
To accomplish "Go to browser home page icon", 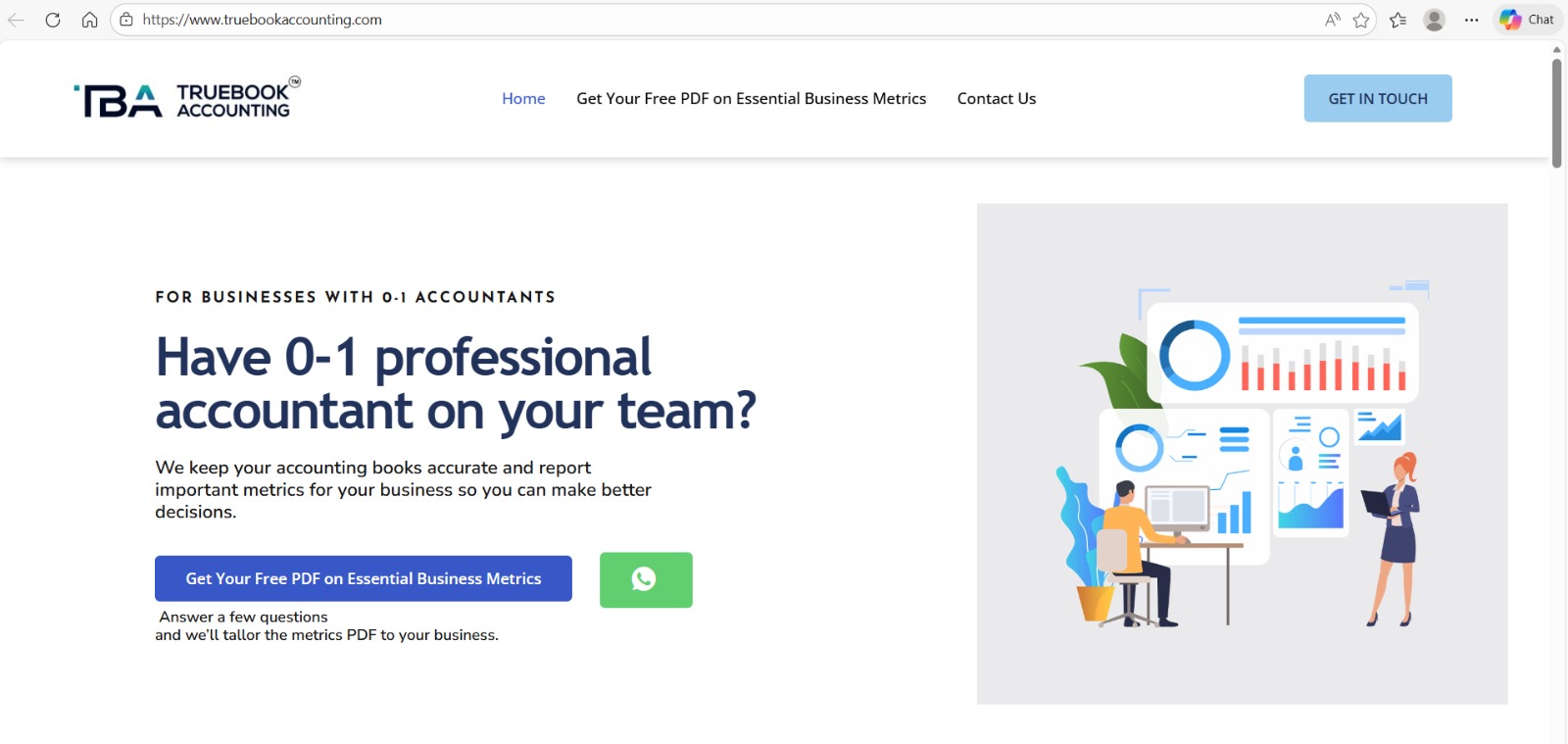I will click(x=89, y=20).
